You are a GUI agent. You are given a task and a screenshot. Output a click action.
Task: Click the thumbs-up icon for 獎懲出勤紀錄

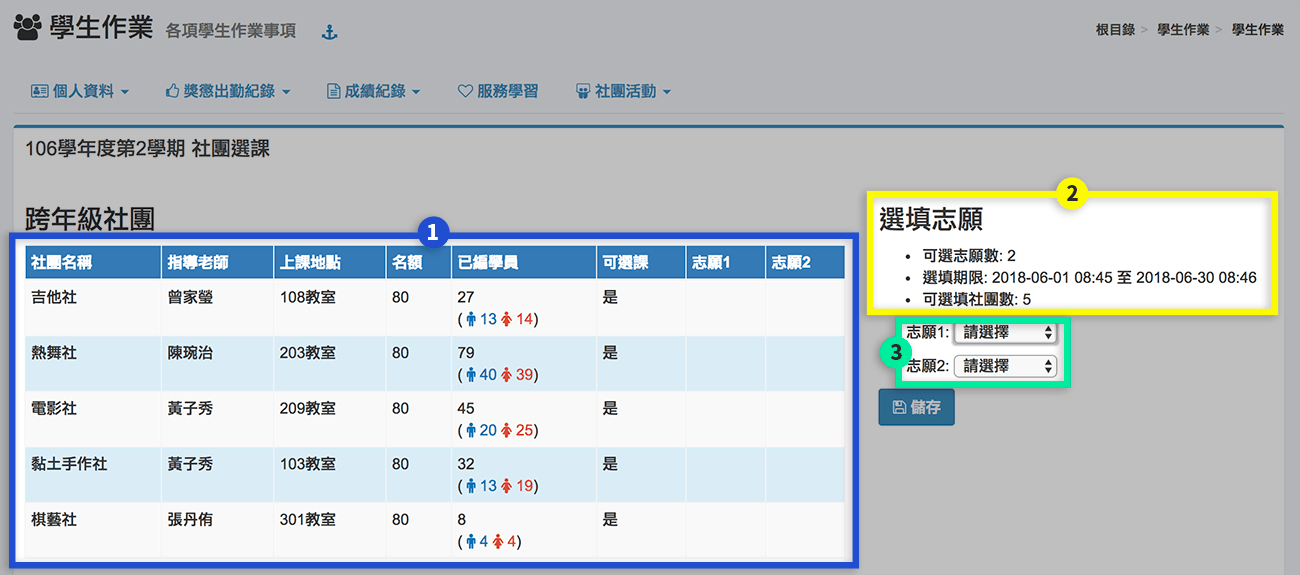[172, 91]
